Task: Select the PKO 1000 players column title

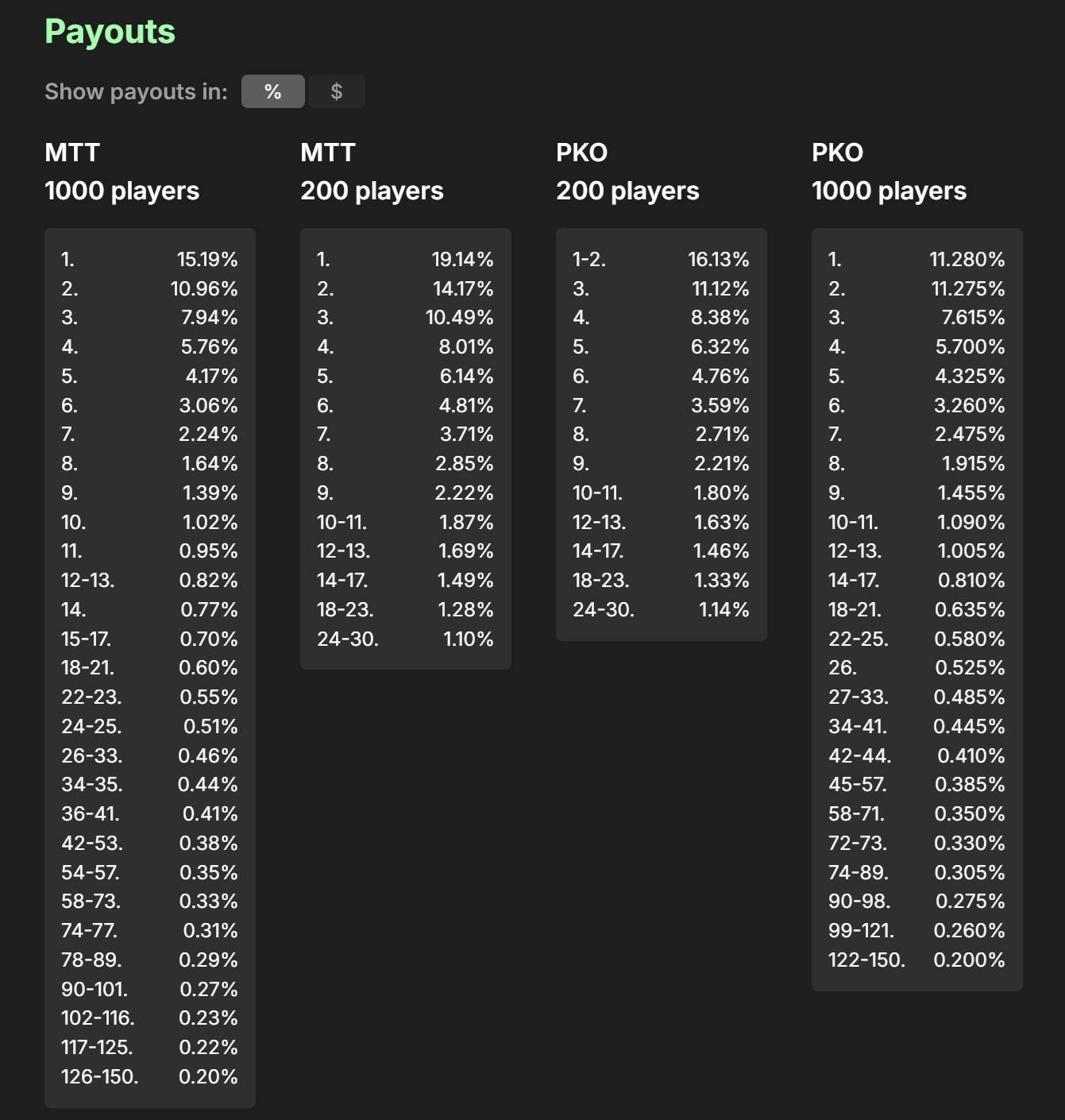Action: coord(889,172)
